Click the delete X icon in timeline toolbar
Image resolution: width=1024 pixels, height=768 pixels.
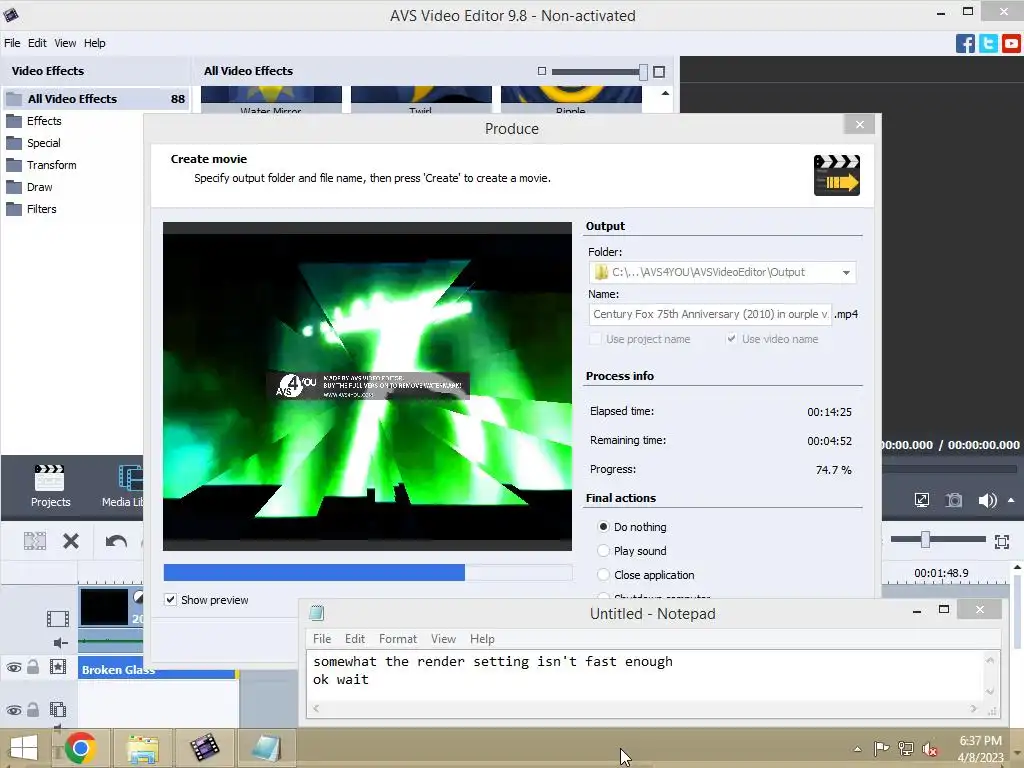[x=71, y=541]
